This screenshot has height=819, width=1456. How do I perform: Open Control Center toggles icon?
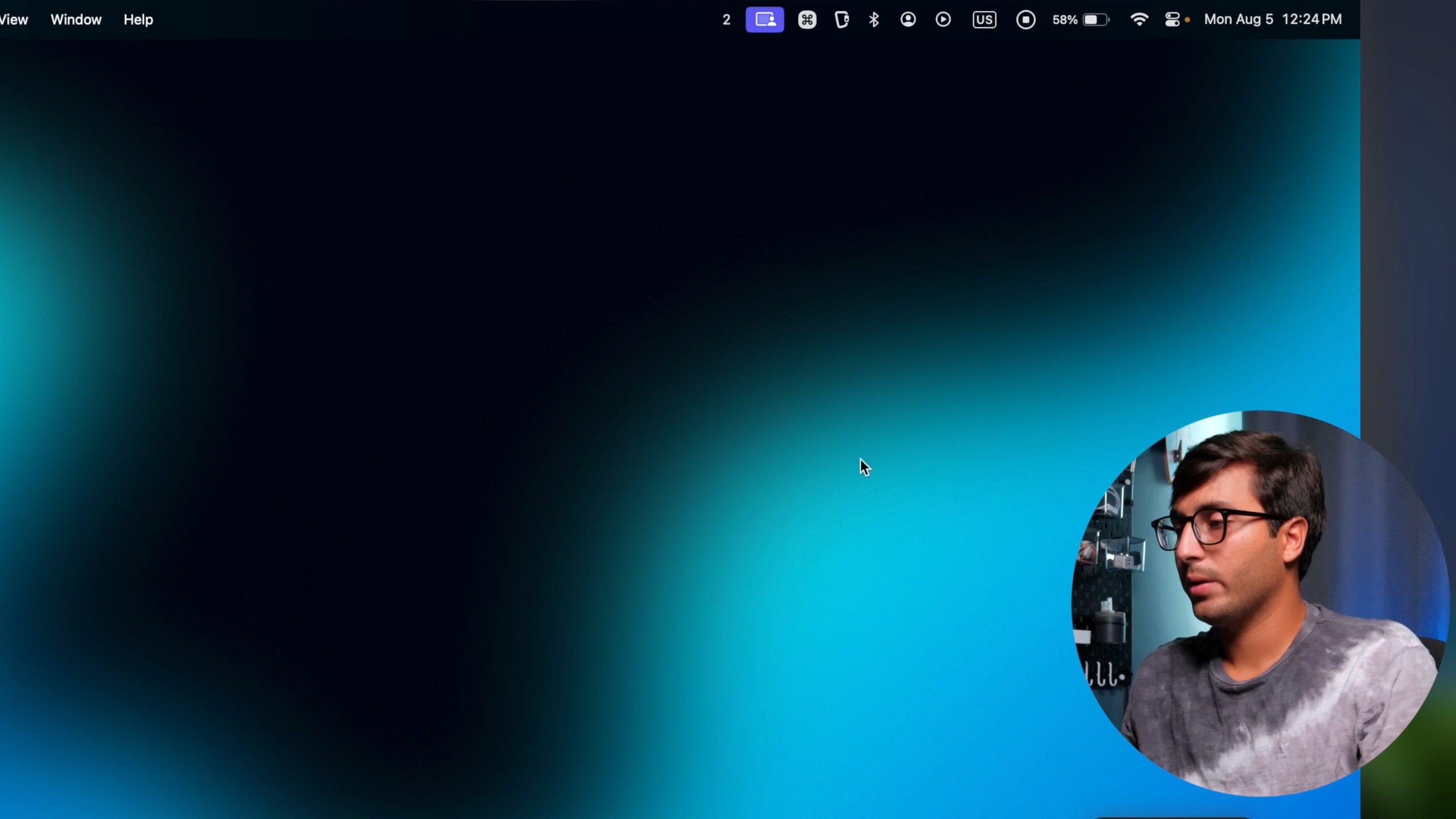(x=1172, y=20)
